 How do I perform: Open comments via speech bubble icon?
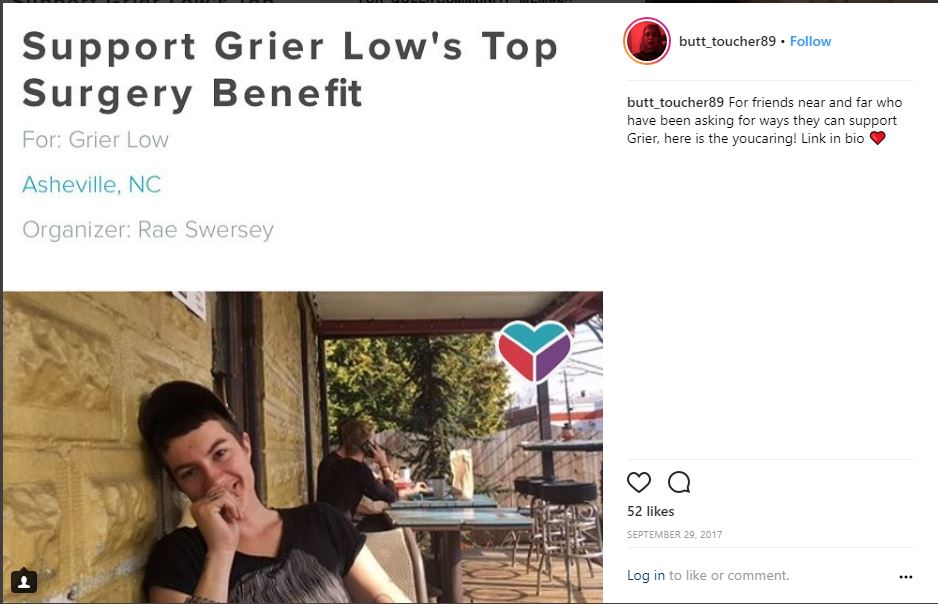pos(679,482)
